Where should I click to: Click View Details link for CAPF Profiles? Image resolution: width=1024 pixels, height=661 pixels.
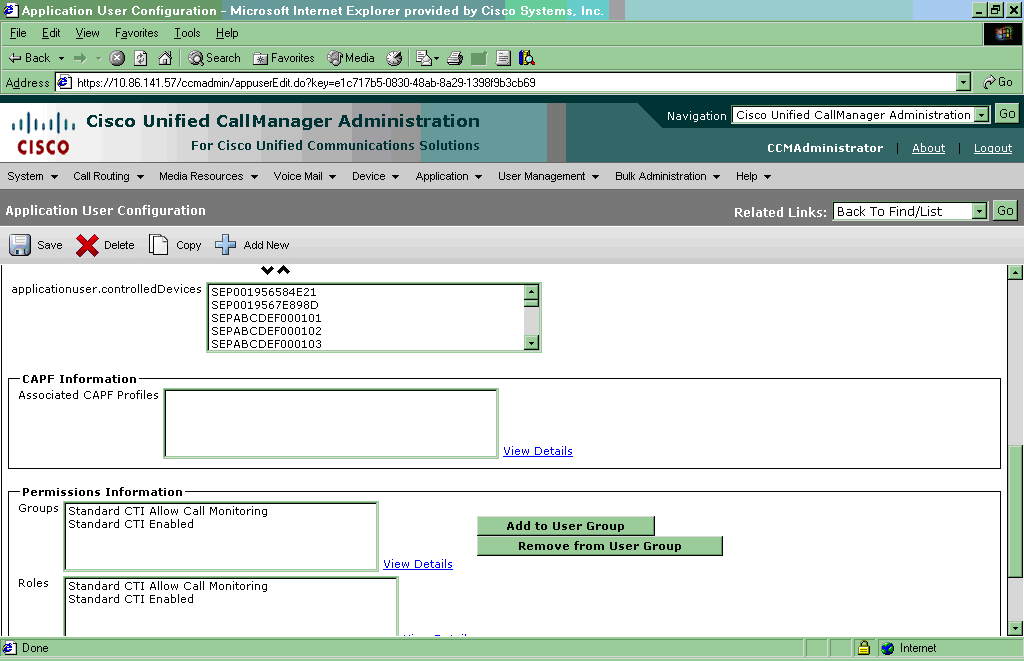(x=537, y=451)
